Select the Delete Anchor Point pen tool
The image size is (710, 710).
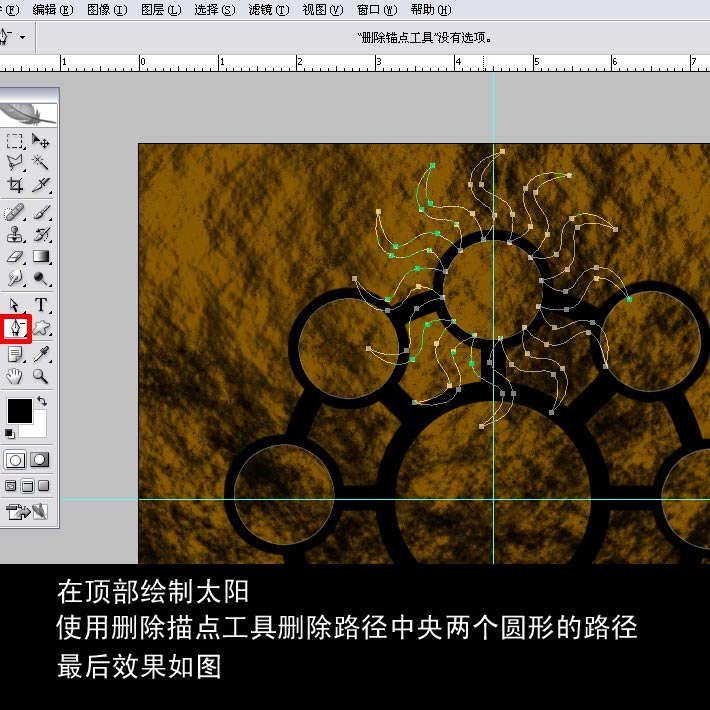[x=16, y=328]
